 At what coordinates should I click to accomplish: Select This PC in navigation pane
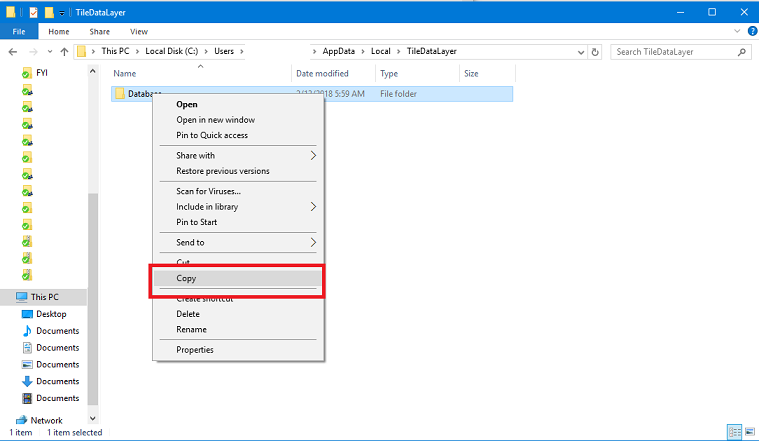(45, 297)
